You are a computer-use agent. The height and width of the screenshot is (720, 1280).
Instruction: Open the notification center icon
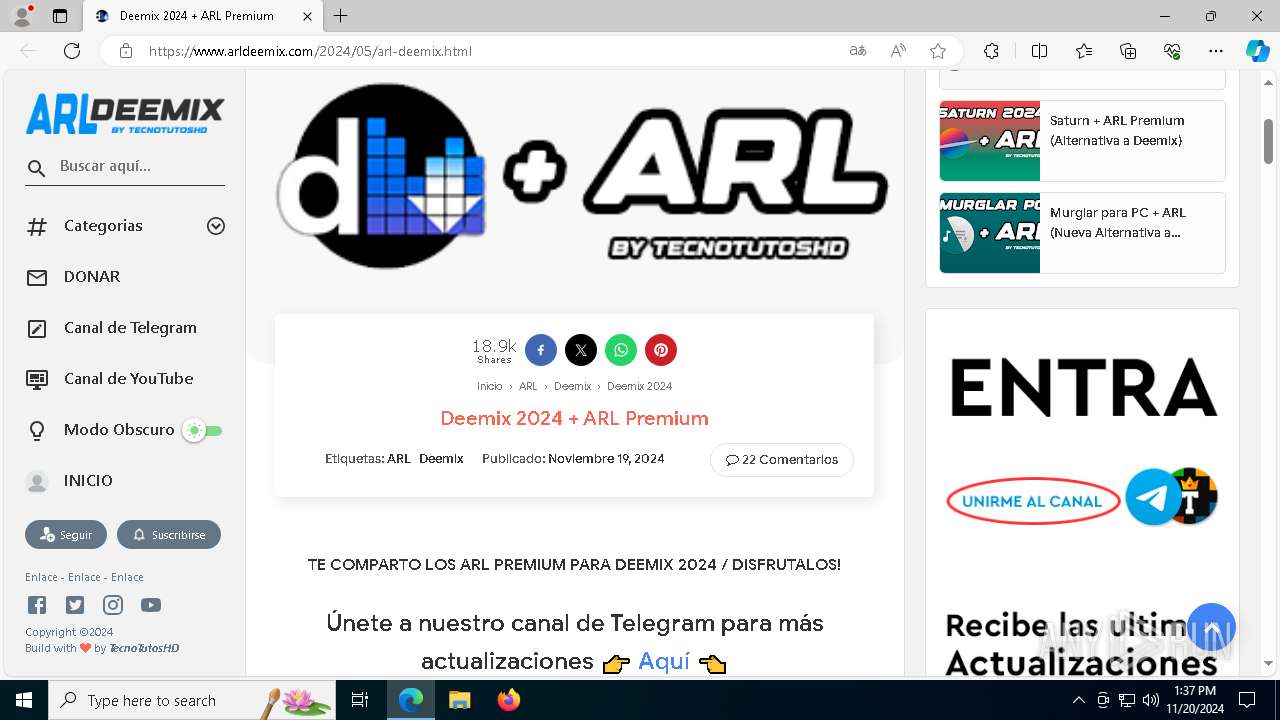coord(1247,700)
